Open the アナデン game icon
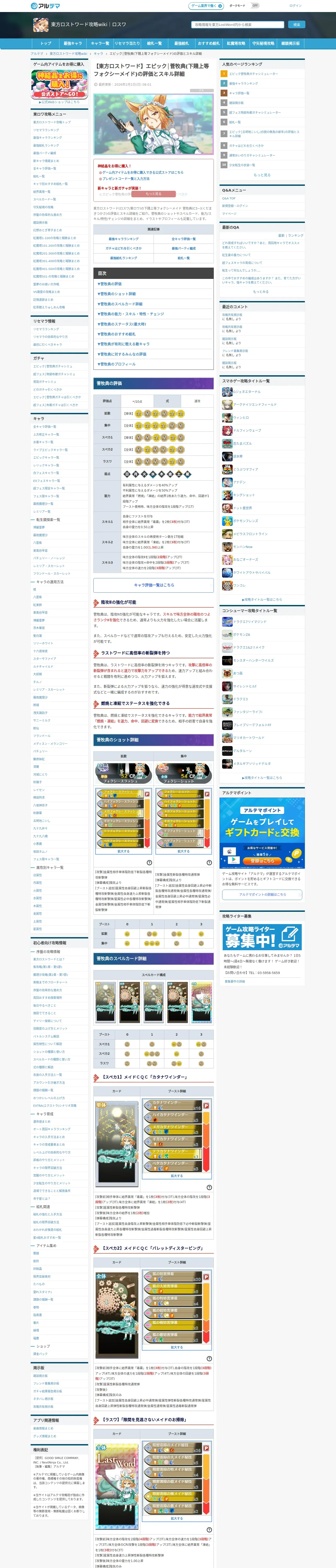Viewport: 336px width, 1568px height. (227, 482)
